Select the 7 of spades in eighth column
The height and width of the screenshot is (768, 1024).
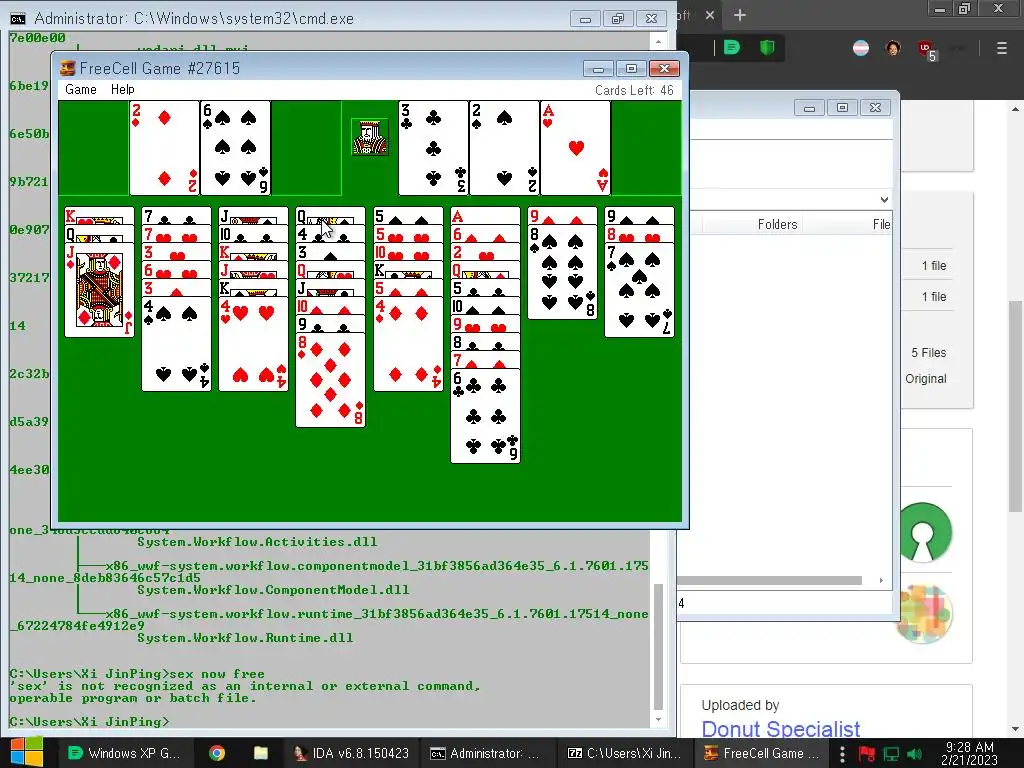pos(639,290)
